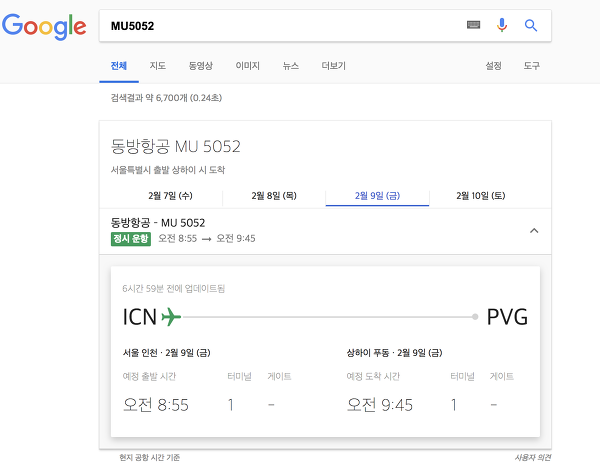Collapse the MU 5052 flight details chevron
This screenshot has height=467, width=600.
[x=534, y=231]
